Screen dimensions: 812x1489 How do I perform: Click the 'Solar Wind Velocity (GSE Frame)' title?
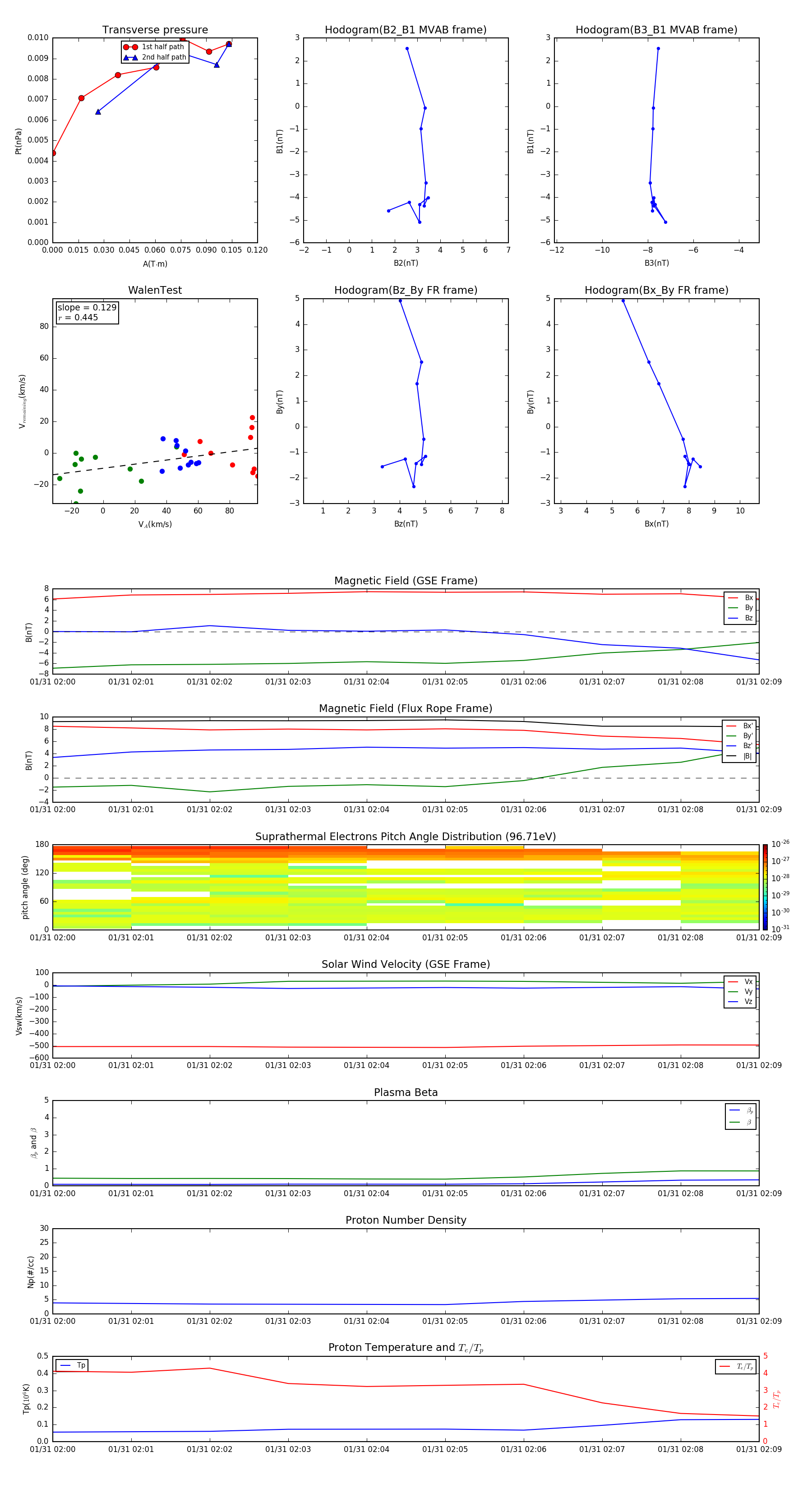[x=406, y=965]
